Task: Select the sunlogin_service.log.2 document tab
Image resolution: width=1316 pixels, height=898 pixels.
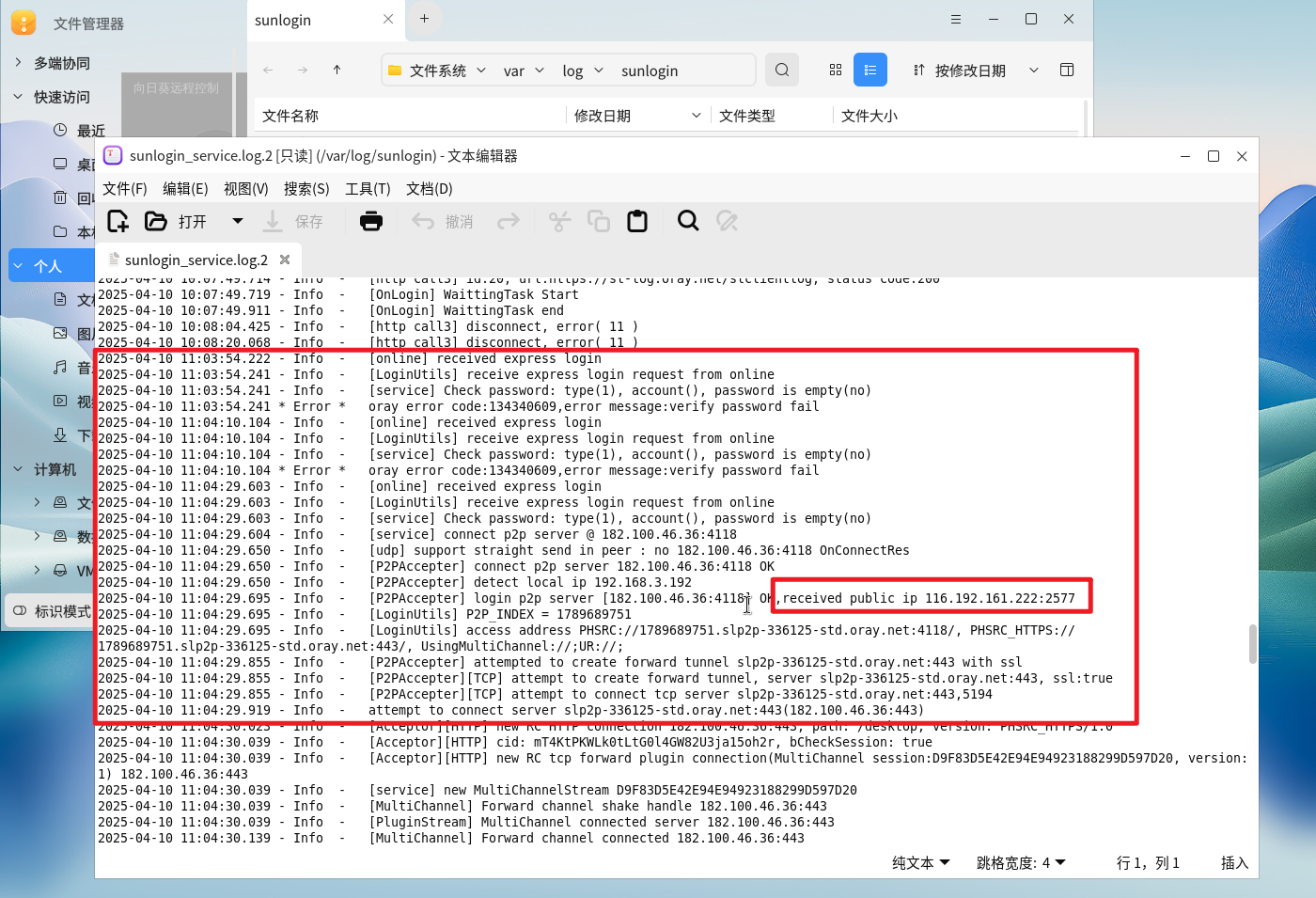Action: point(196,260)
